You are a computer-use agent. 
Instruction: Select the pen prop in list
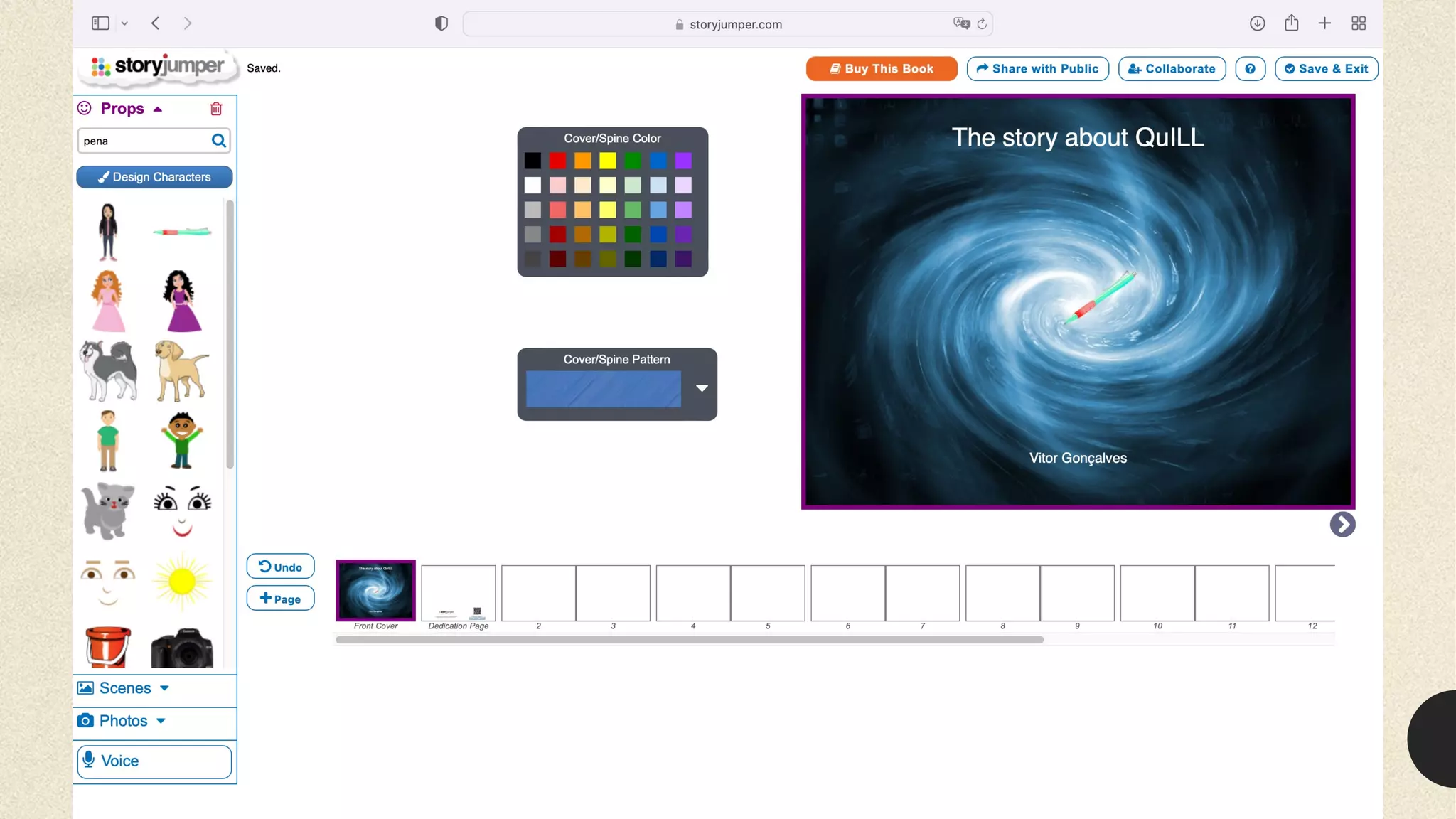(182, 232)
